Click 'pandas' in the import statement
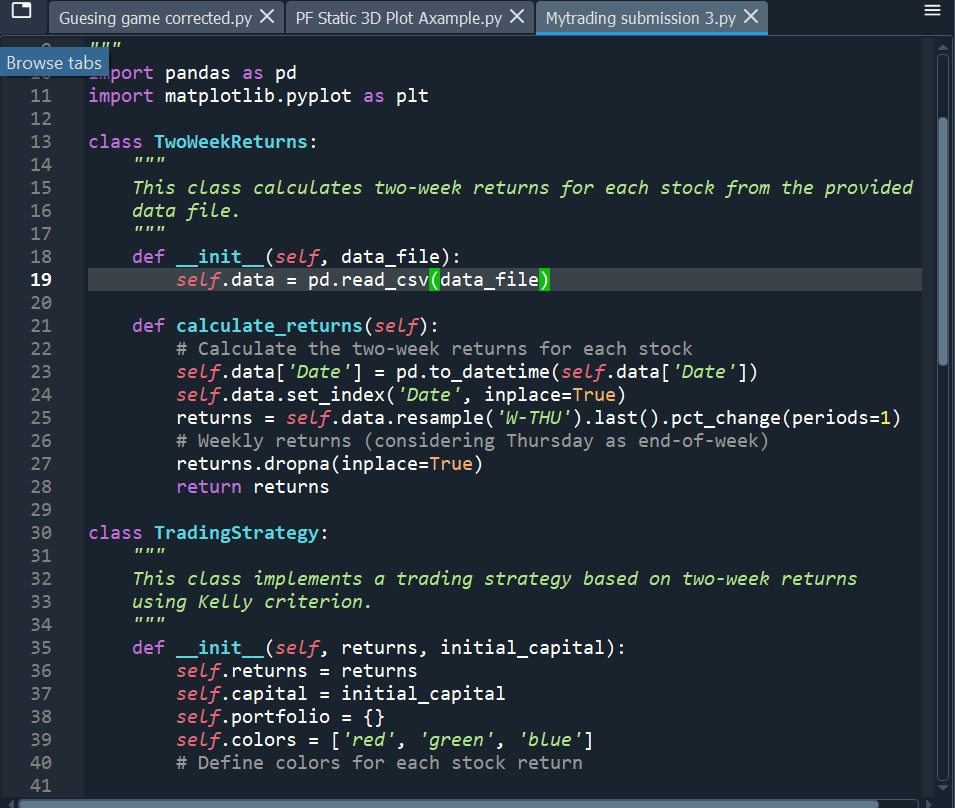Screen dimensions: 955x808 197,73
